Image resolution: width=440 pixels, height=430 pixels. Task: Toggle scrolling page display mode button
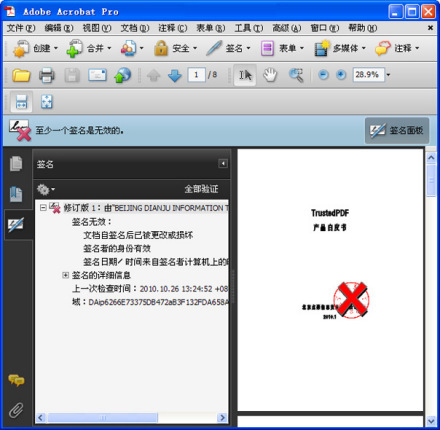tap(21, 102)
